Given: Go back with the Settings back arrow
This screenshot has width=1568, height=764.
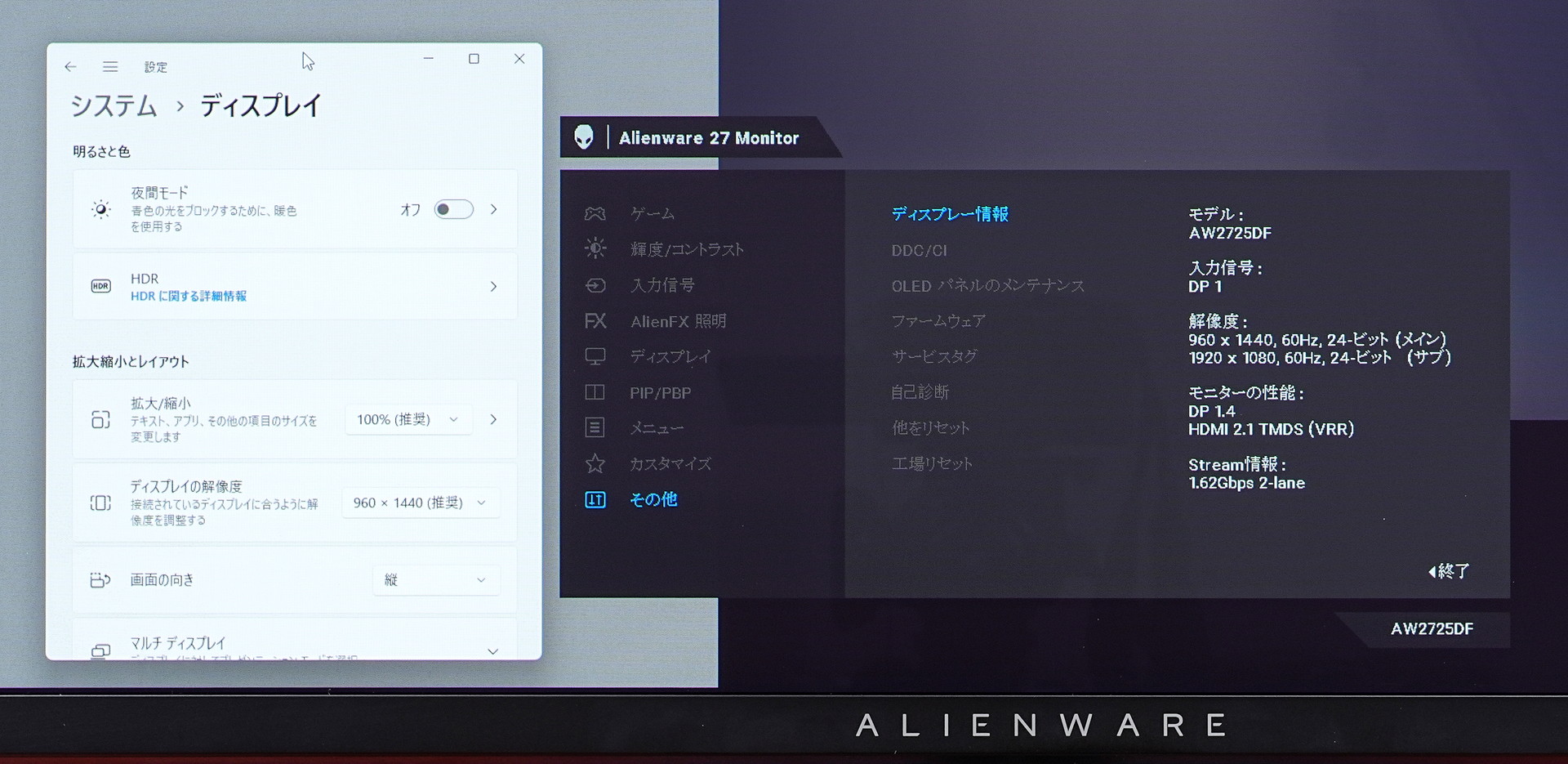Looking at the screenshot, I should coord(70,67).
